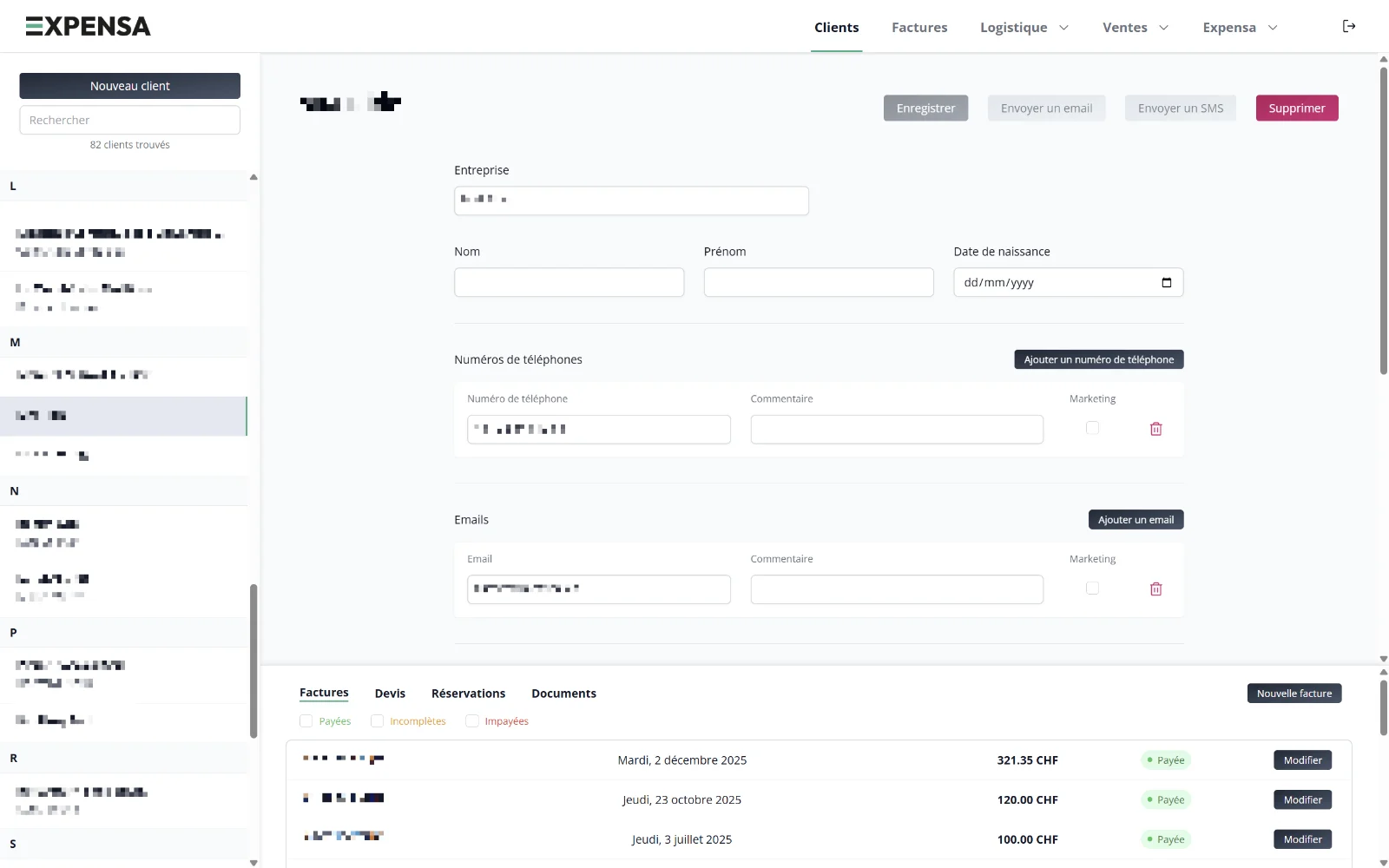Open the Documents tab
This screenshot has width=1389, height=868.
[563, 693]
